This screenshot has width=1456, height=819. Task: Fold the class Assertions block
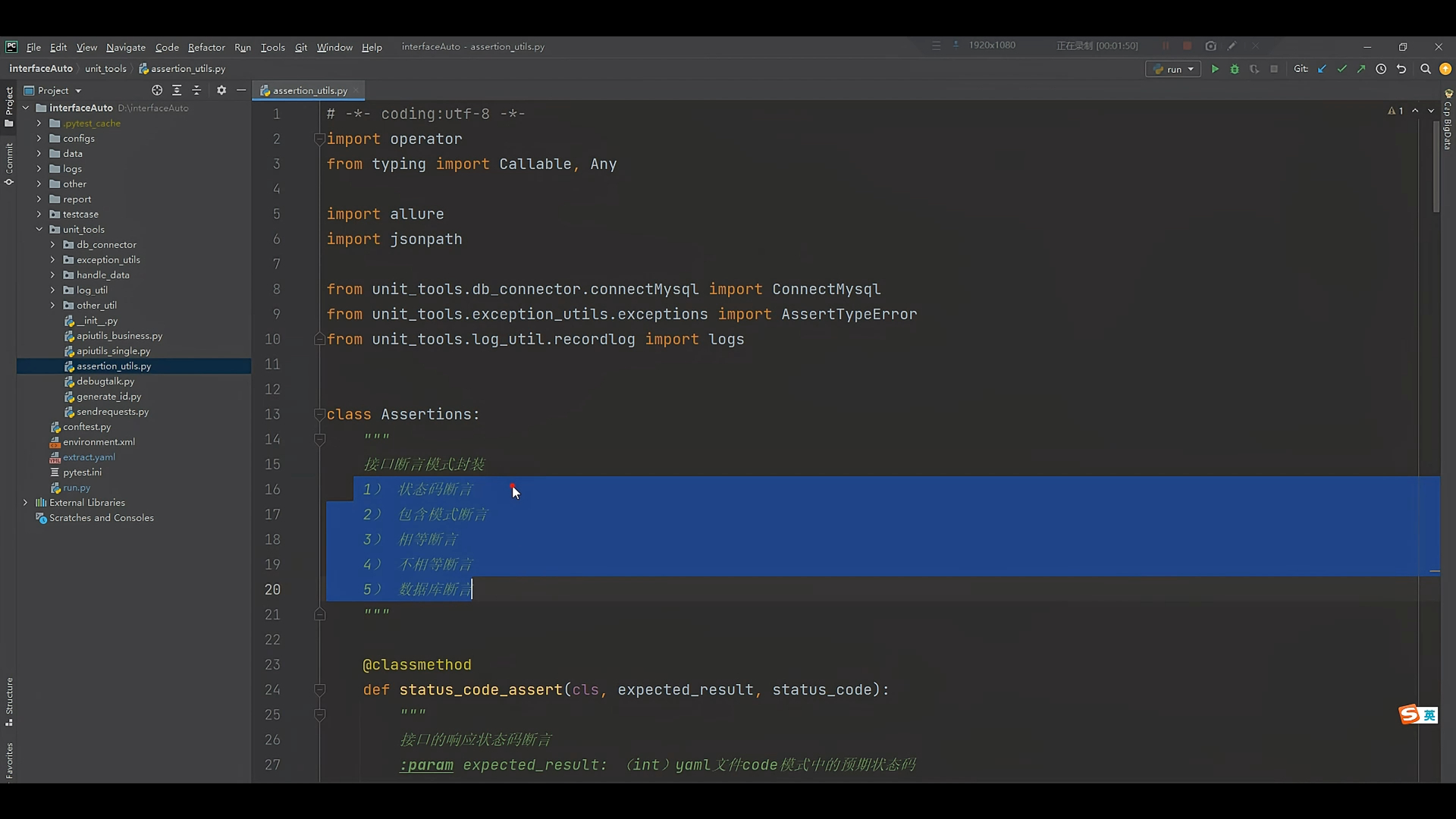click(320, 414)
